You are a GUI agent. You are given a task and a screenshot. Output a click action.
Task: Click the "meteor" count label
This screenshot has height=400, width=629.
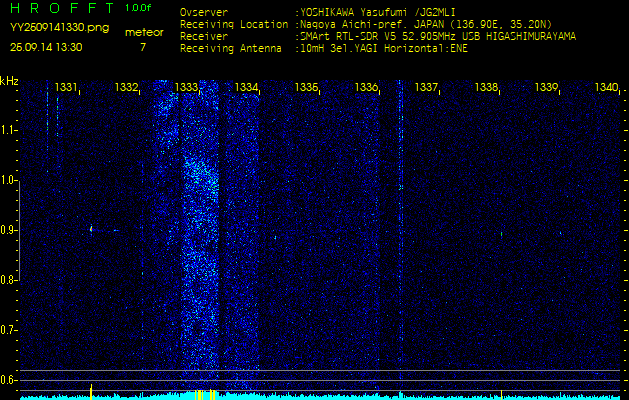point(144,33)
